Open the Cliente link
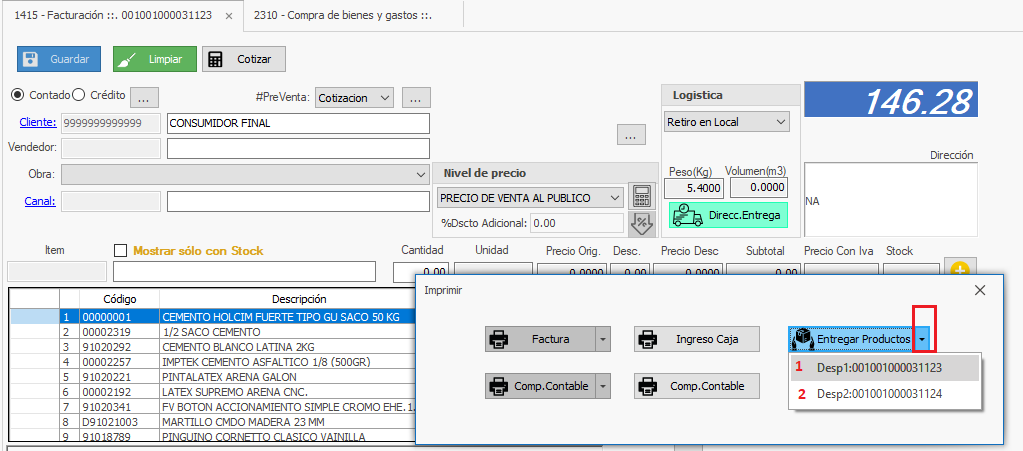This screenshot has height=451, width=1023. (37, 123)
